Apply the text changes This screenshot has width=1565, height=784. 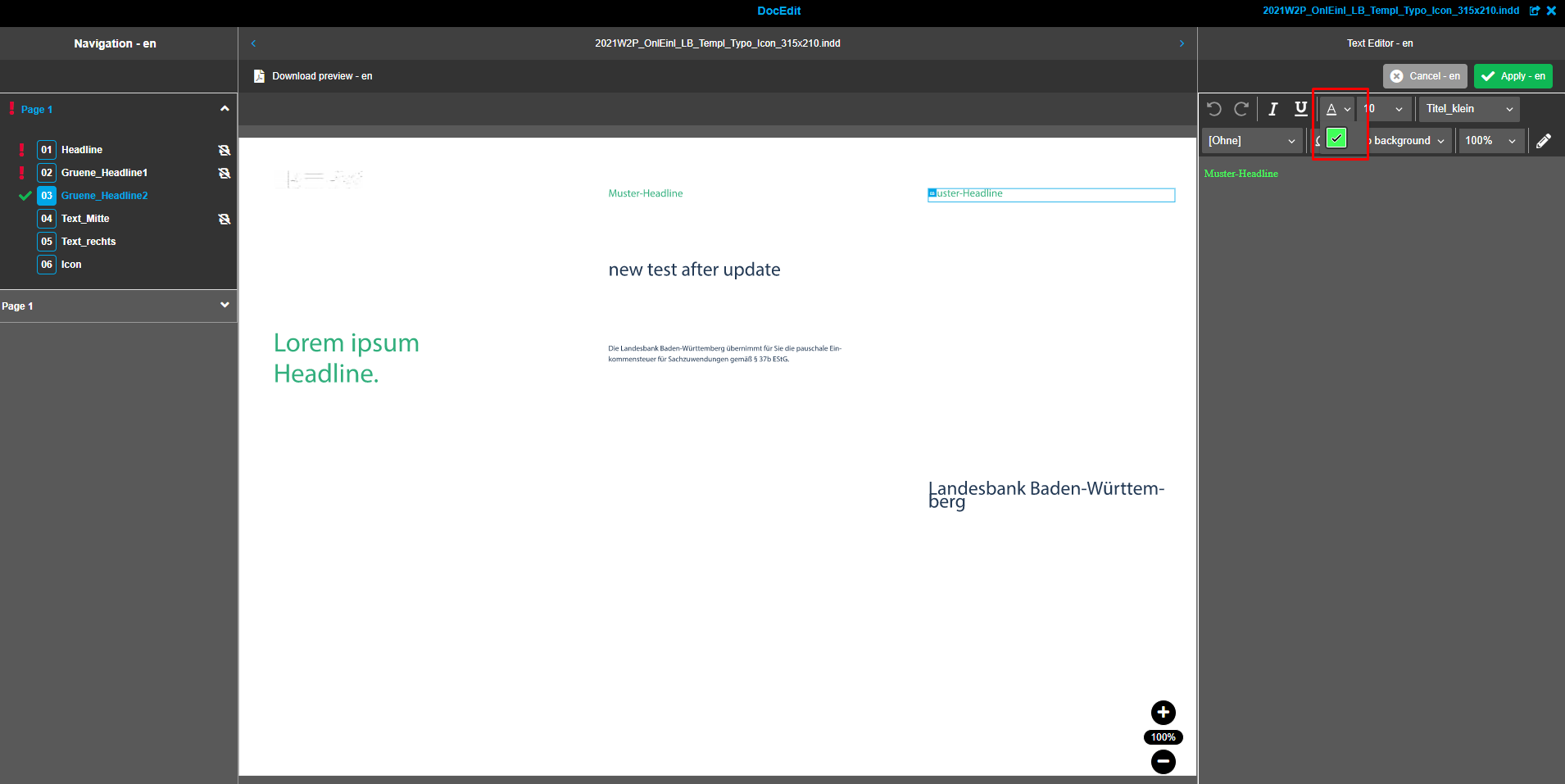tap(1513, 76)
